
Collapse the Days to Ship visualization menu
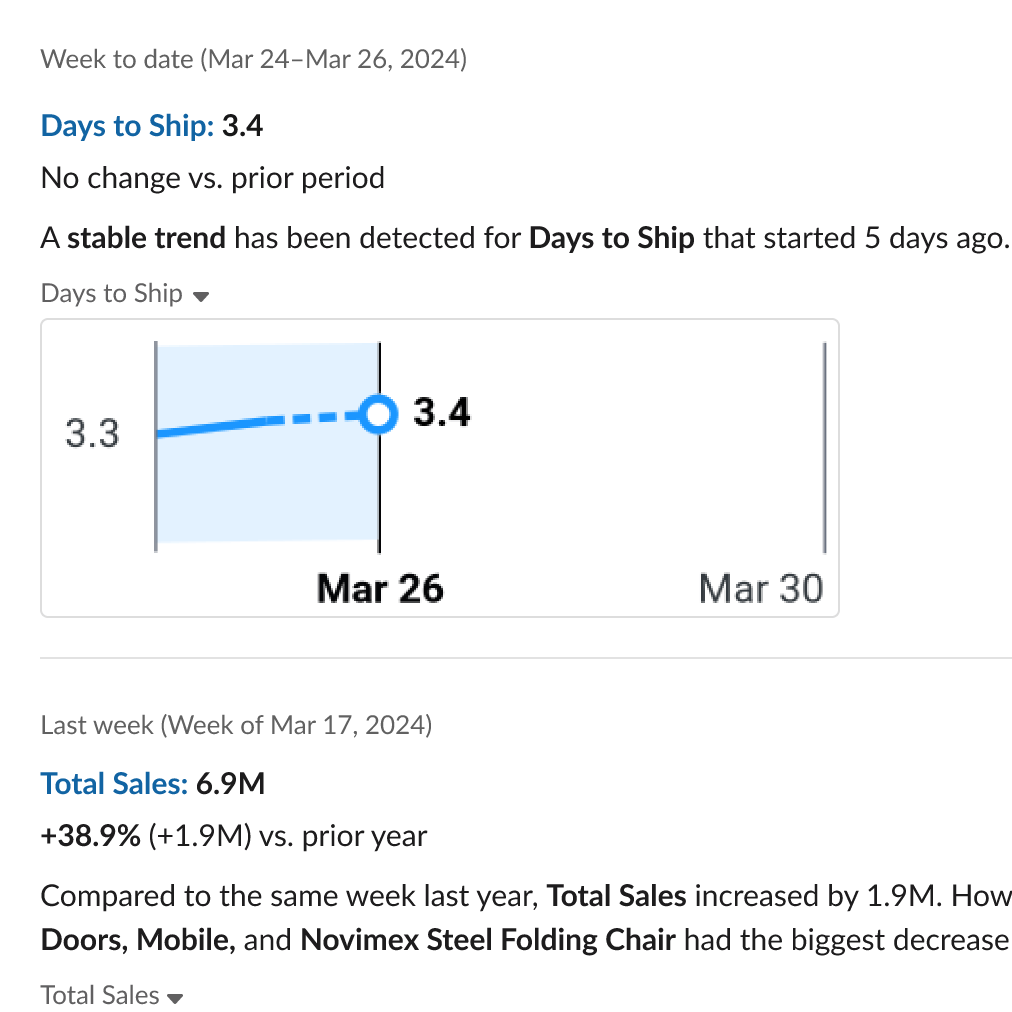click(201, 295)
